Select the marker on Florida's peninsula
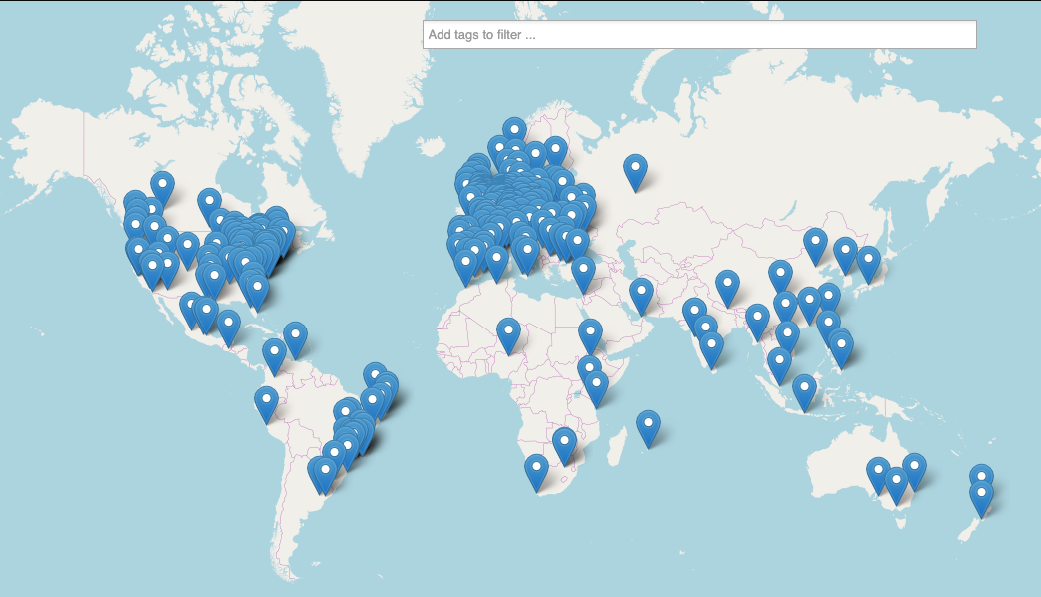This screenshot has width=1041, height=597. 257,292
